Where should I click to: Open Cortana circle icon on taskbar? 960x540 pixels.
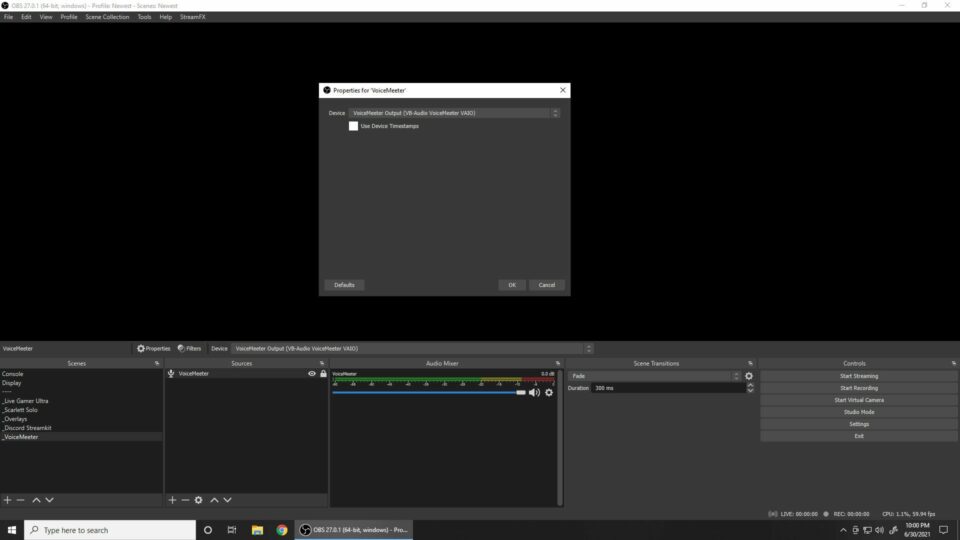pos(208,530)
